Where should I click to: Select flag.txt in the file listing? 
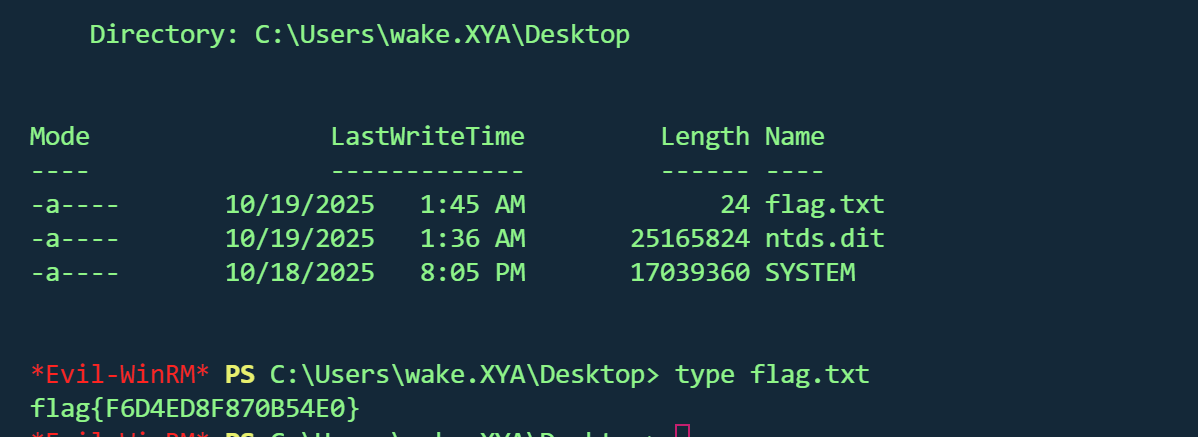click(x=825, y=205)
